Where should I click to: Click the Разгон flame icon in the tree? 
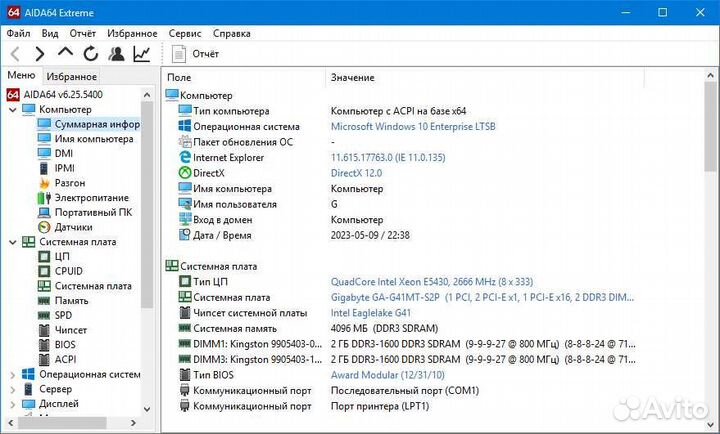[x=44, y=183]
